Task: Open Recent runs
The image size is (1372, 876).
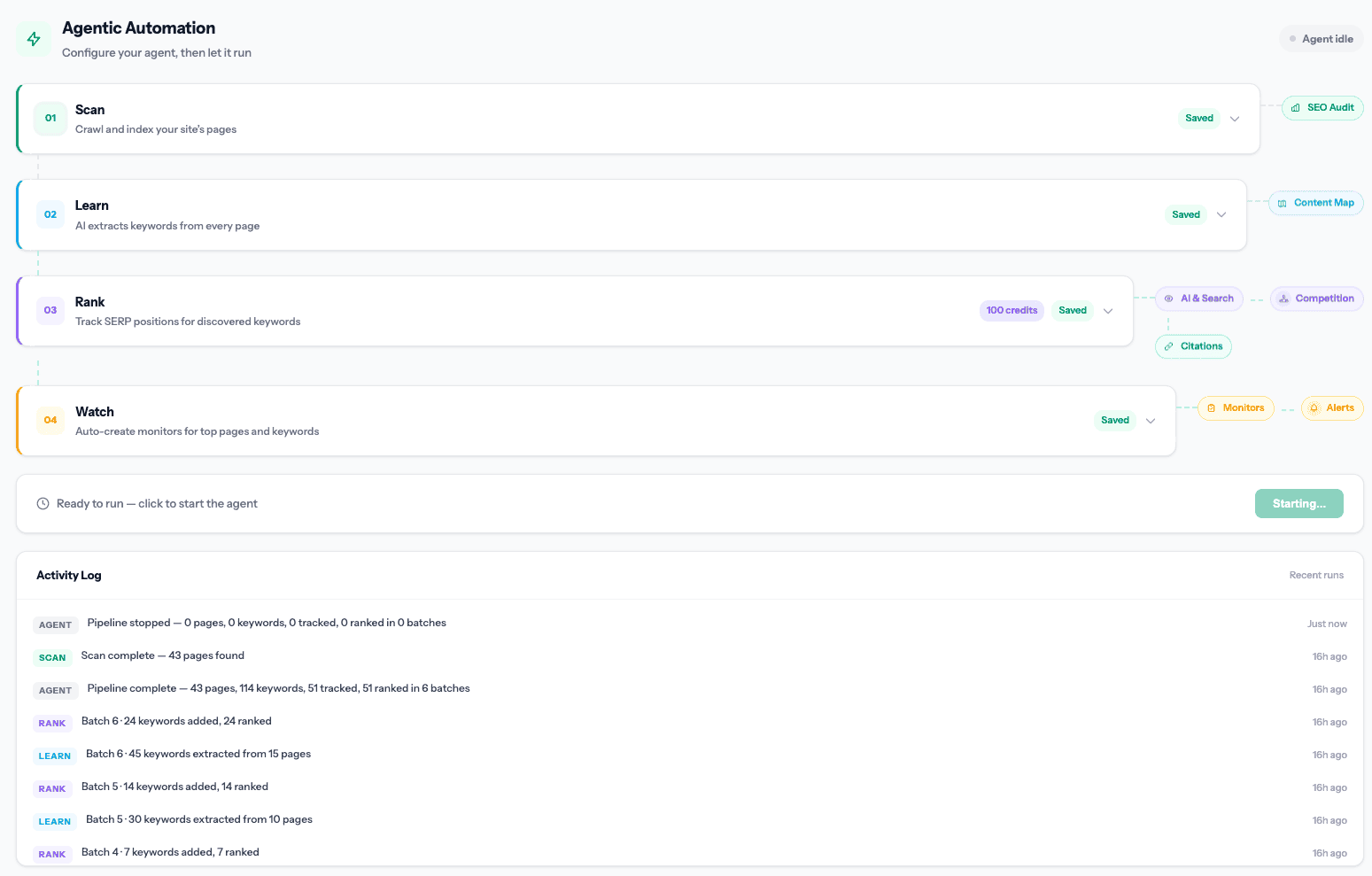Action: click(x=1316, y=575)
